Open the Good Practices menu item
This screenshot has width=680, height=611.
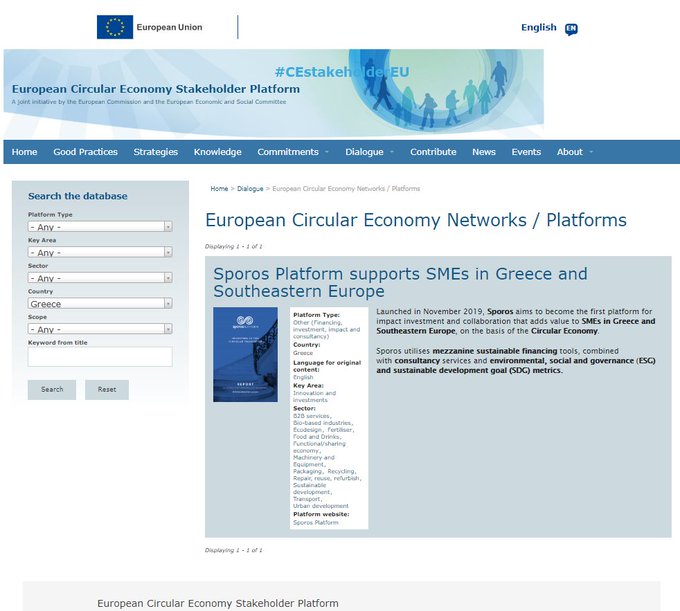pos(85,152)
